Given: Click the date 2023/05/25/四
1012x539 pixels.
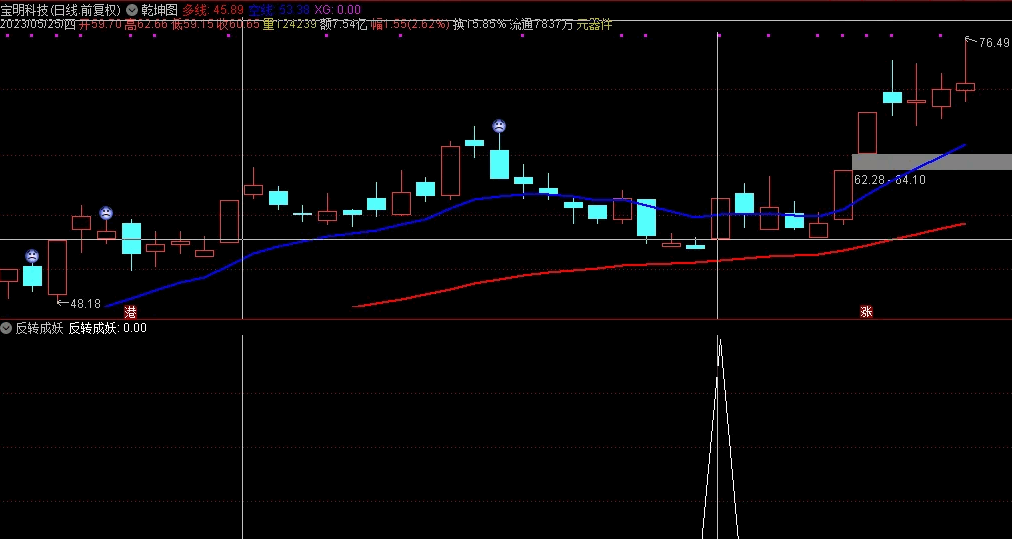Looking at the screenshot, I should point(37,25).
